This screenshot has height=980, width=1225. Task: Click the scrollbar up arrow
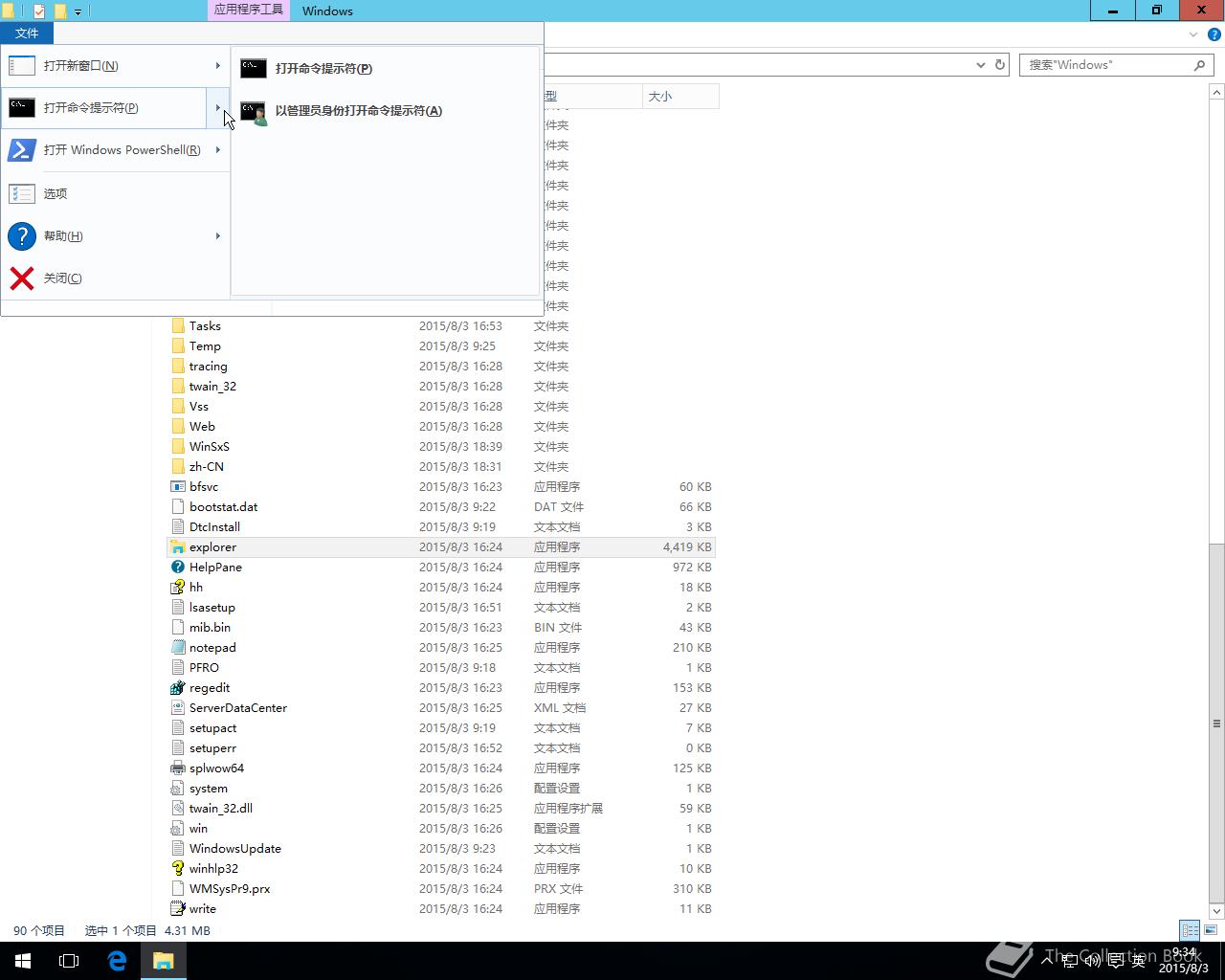click(x=1217, y=93)
